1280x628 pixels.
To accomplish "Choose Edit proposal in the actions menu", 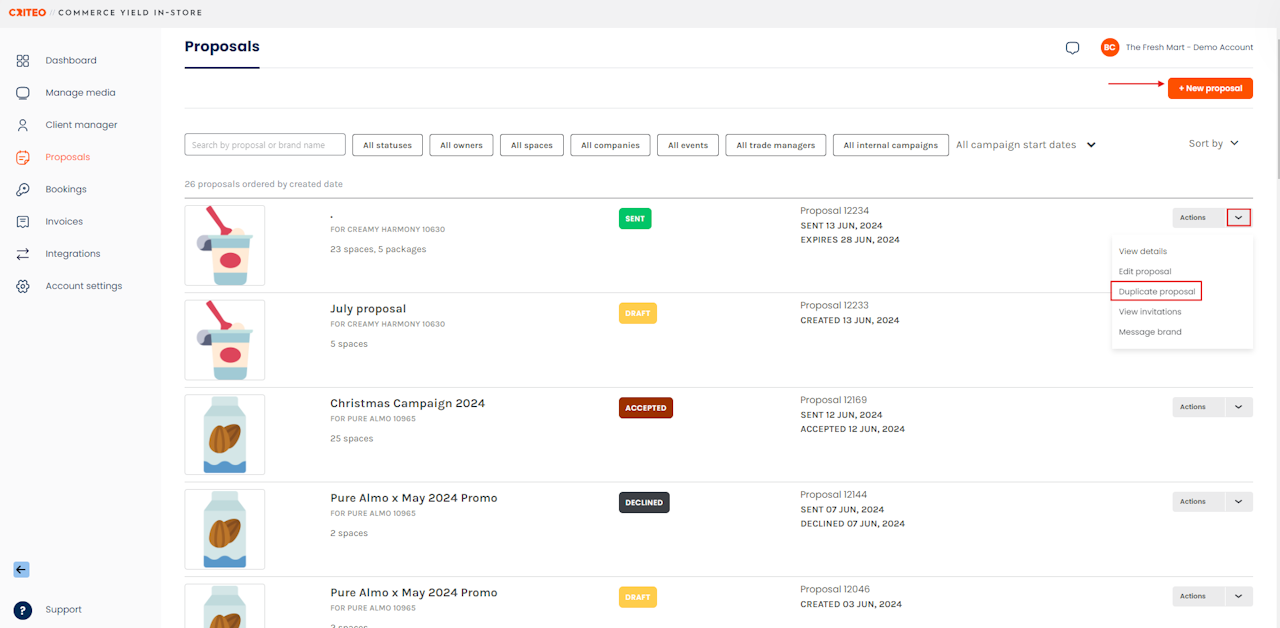I will point(1145,271).
